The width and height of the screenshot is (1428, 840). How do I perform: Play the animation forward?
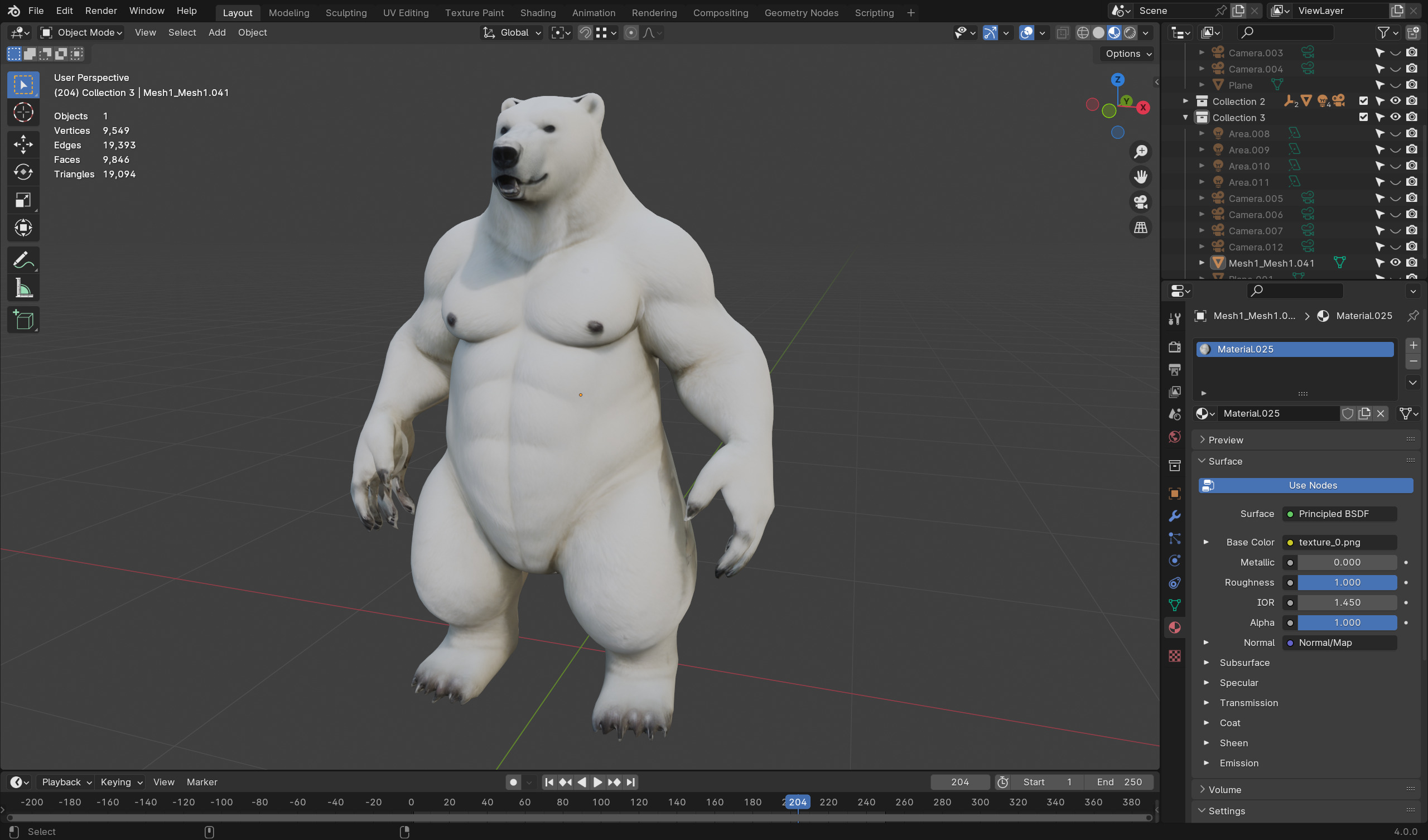(597, 783)
